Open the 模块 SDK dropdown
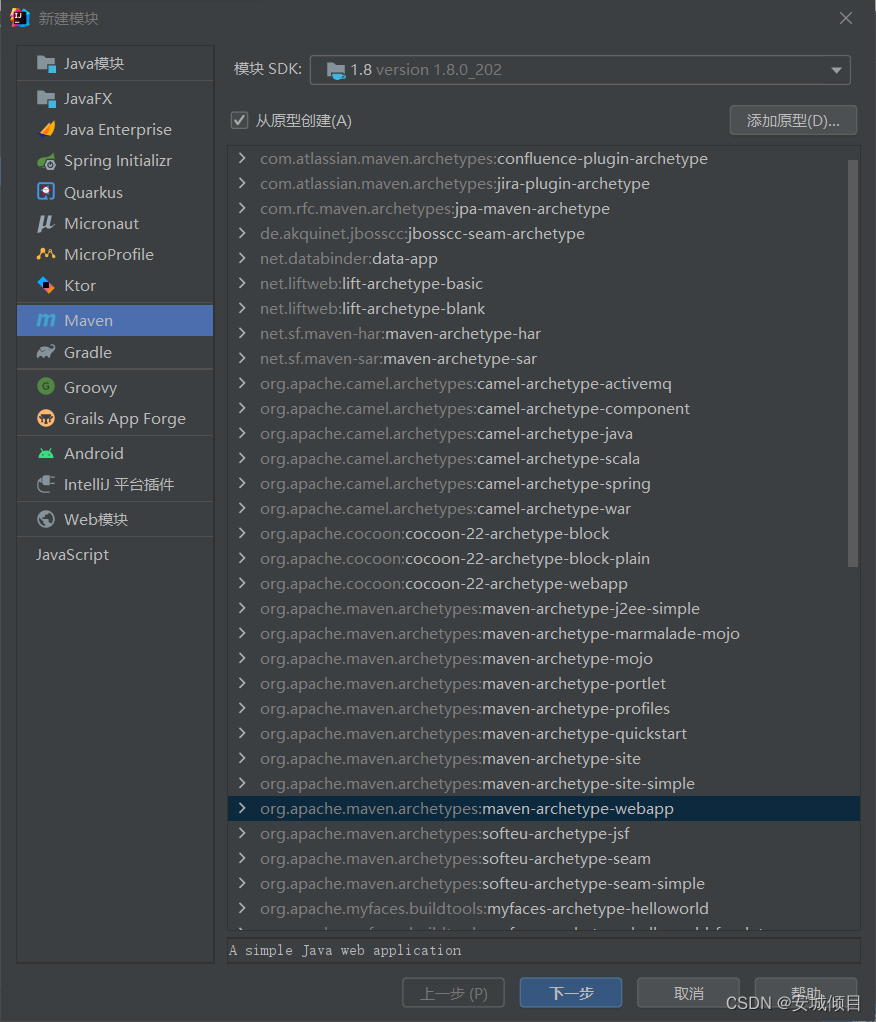This screenshot has height=1022, width=876. click(x=580, y=70)
